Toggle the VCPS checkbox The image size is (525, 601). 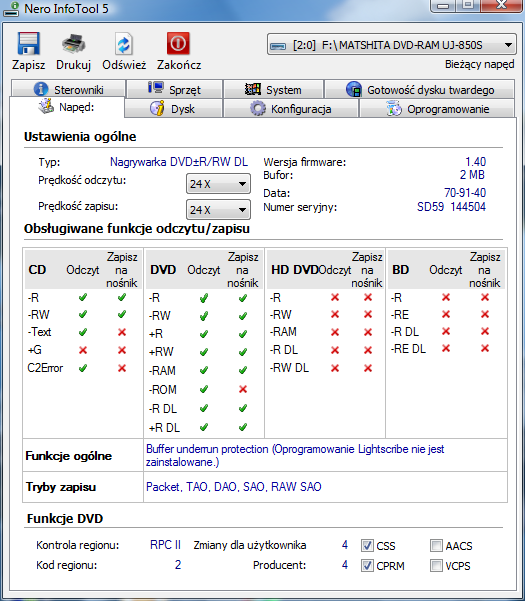436,565
